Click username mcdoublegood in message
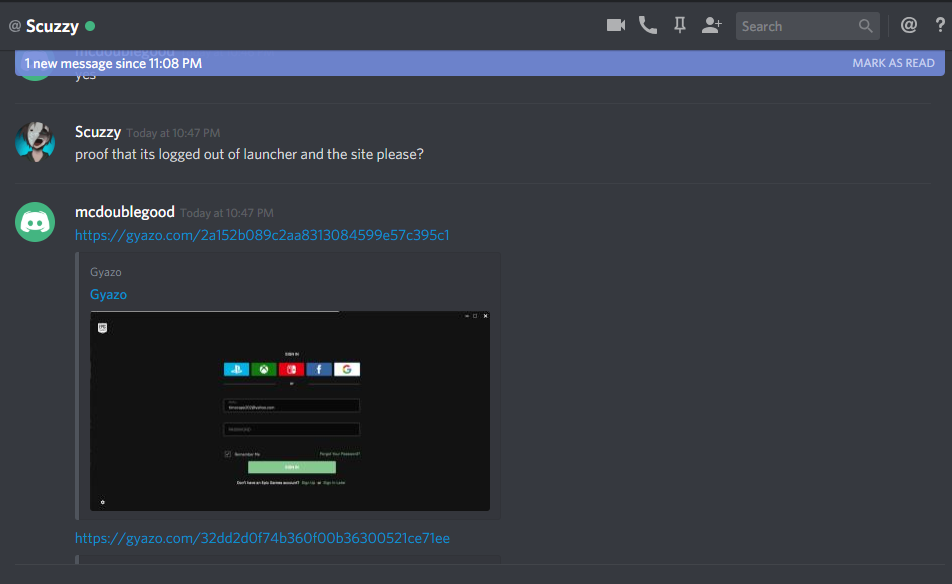The width and height of the screenshot is (952, 584). click(x=124, y=212)
